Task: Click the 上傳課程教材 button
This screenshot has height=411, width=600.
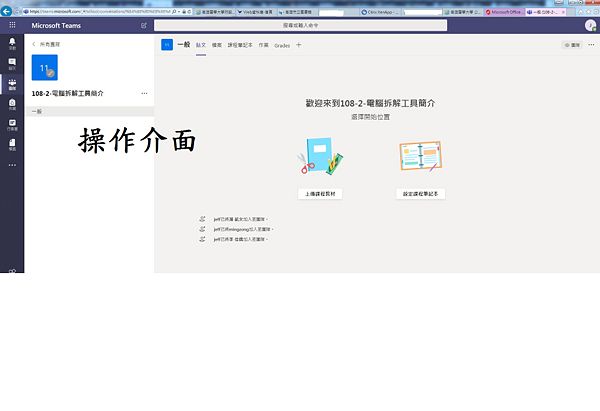Action: pyautogui.click(x=321, y=193)
